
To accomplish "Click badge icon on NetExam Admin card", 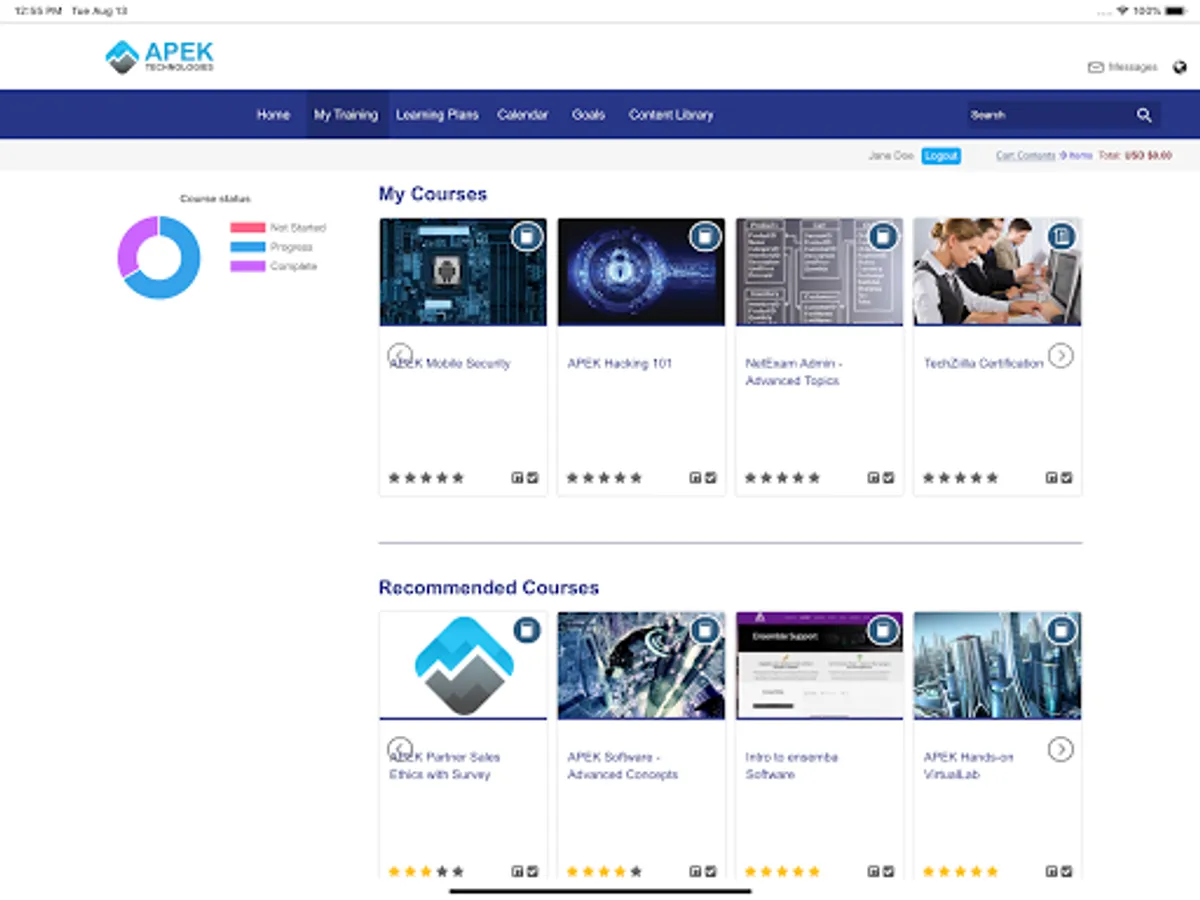I will coord(882,237).
